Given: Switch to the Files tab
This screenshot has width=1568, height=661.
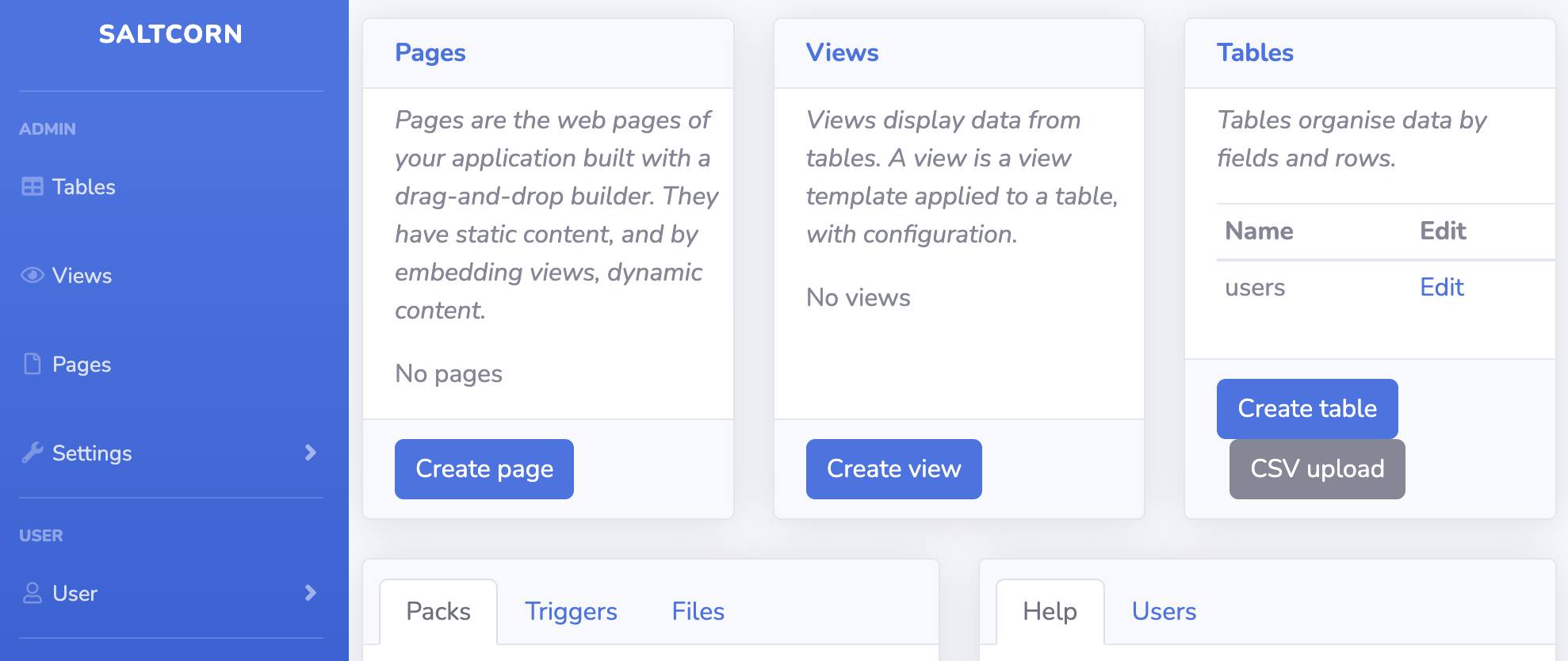Looking at the screenshot, I should (698, 612).
